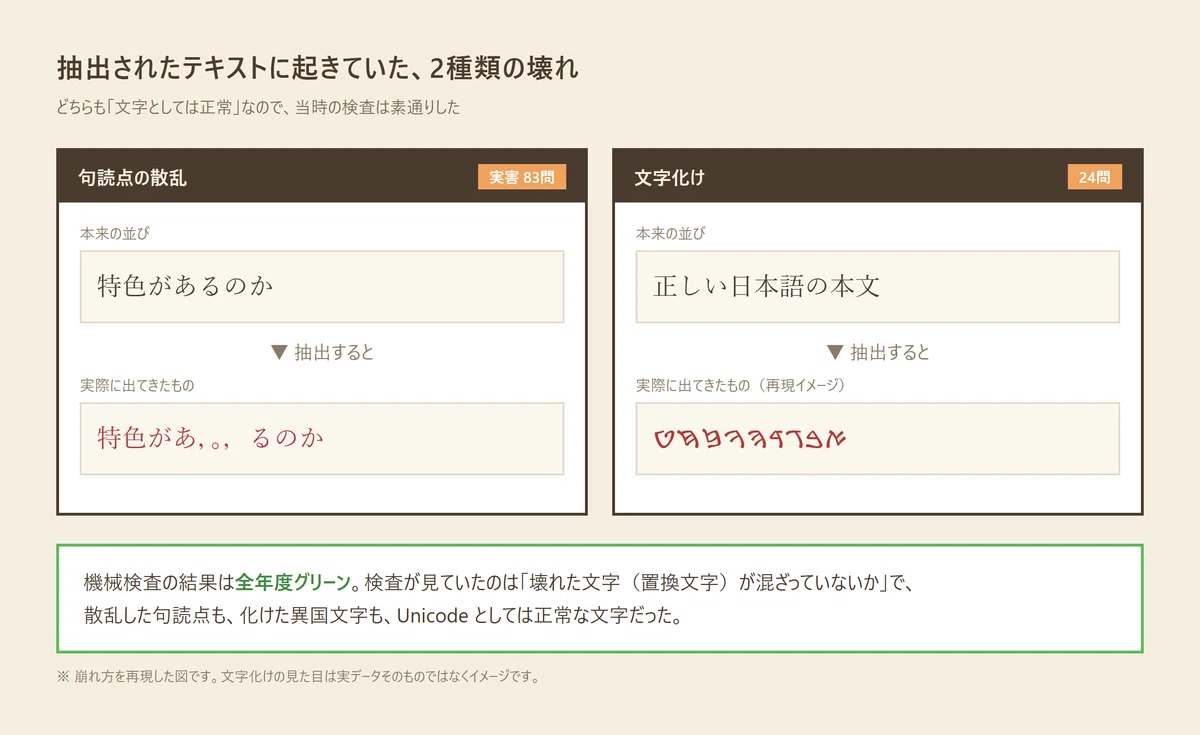1200x735 pixels.
Task: Select the 文字化け panel header
Action: pyautogui.click(x=878, y=177)
